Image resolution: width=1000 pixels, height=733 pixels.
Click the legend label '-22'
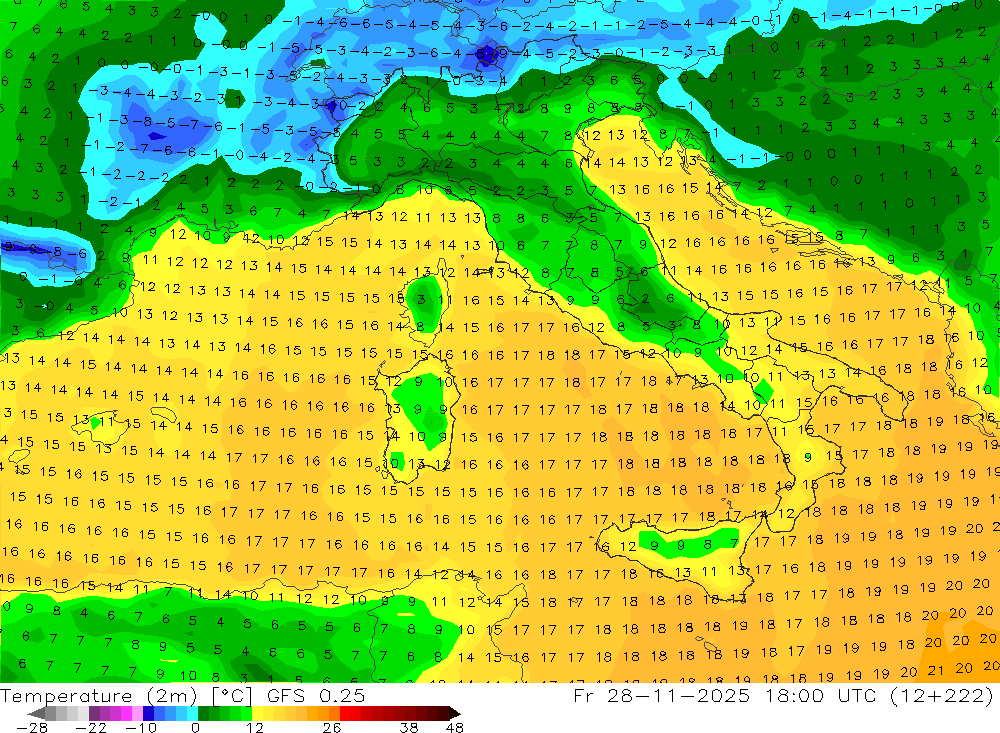(91, 727)
